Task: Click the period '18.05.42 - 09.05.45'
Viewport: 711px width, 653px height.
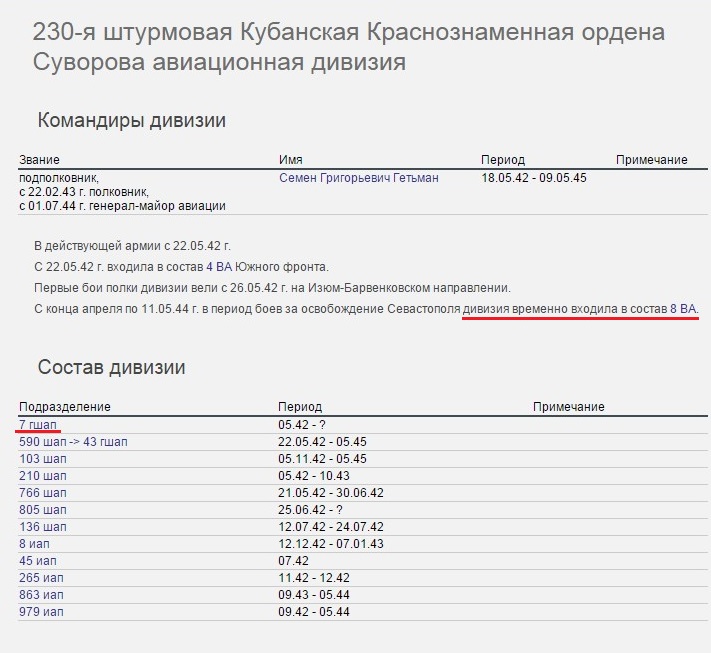Action: [x=534, y=178]
